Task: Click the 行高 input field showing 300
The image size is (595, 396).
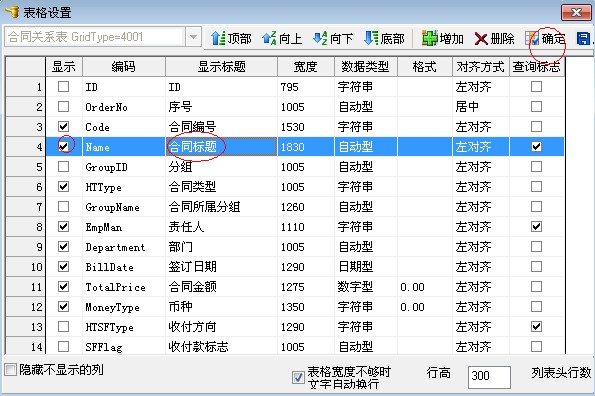Action: click(x=489, y=377)
